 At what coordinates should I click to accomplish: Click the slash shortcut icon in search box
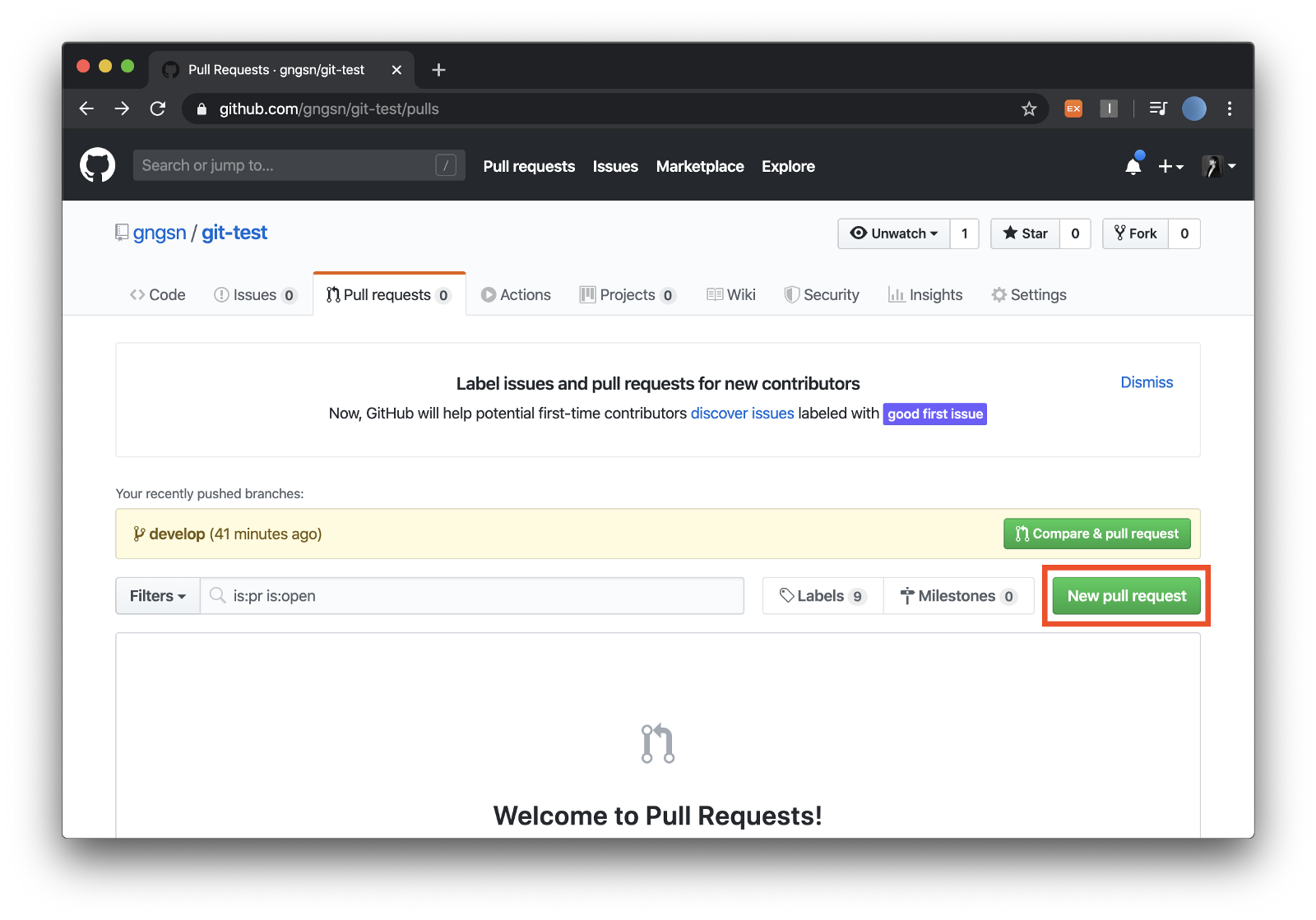click(x=446, y=165)
